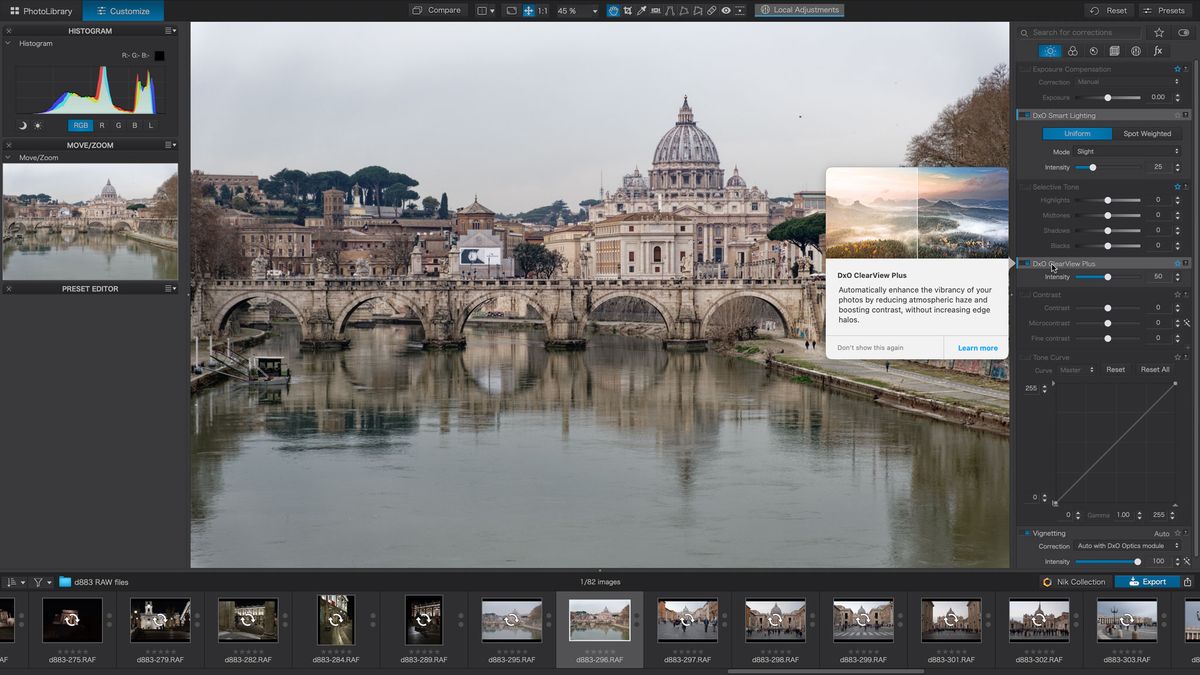Open the Detail corrections tab icon
The width and height of the screenshot is (1200, 675).
coord(1093,51)
